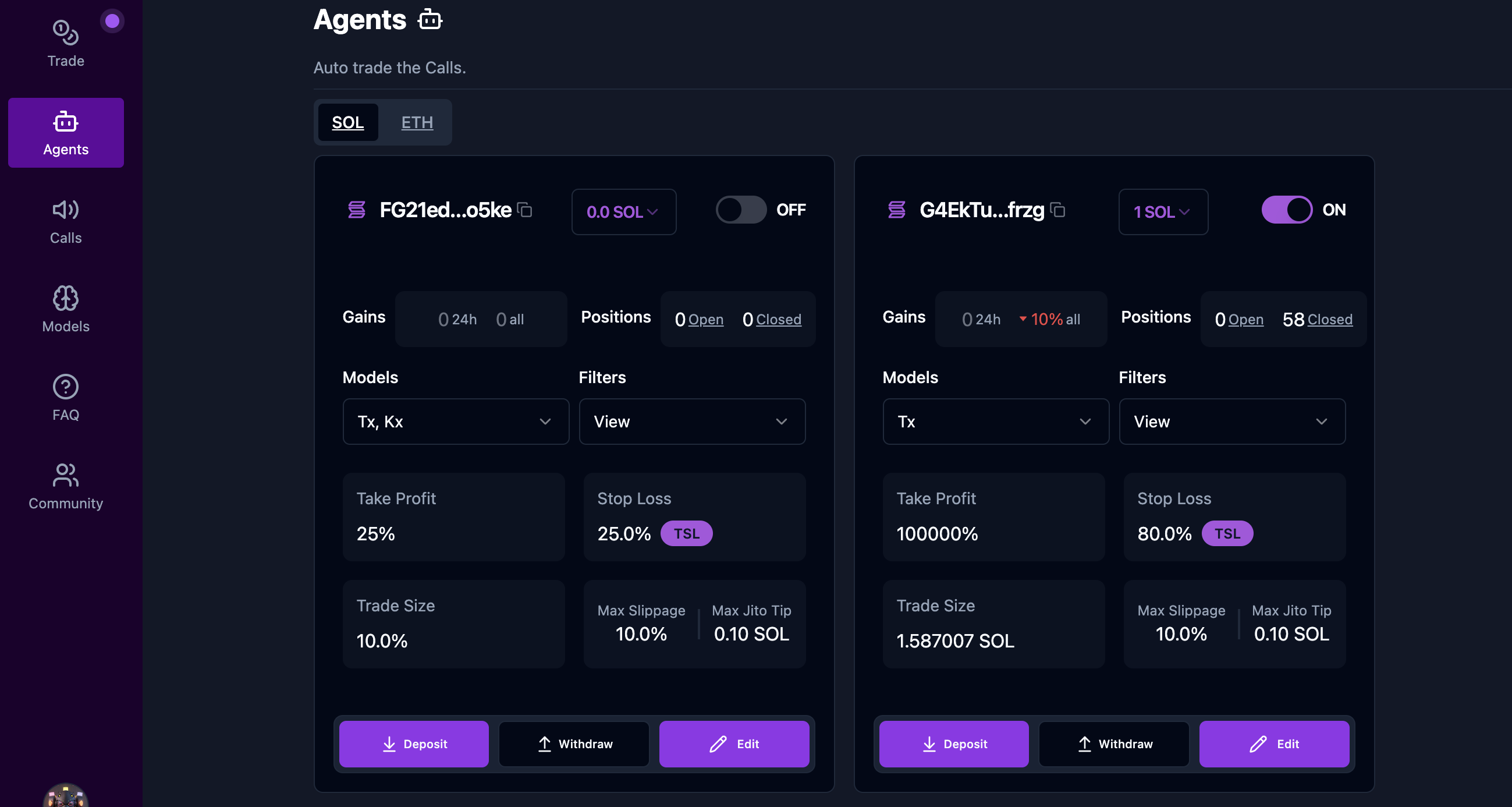Copy the FG21ed...o5ke wallet address
The height and width of the screenshot is (807, 1512).
coord(526,210)
